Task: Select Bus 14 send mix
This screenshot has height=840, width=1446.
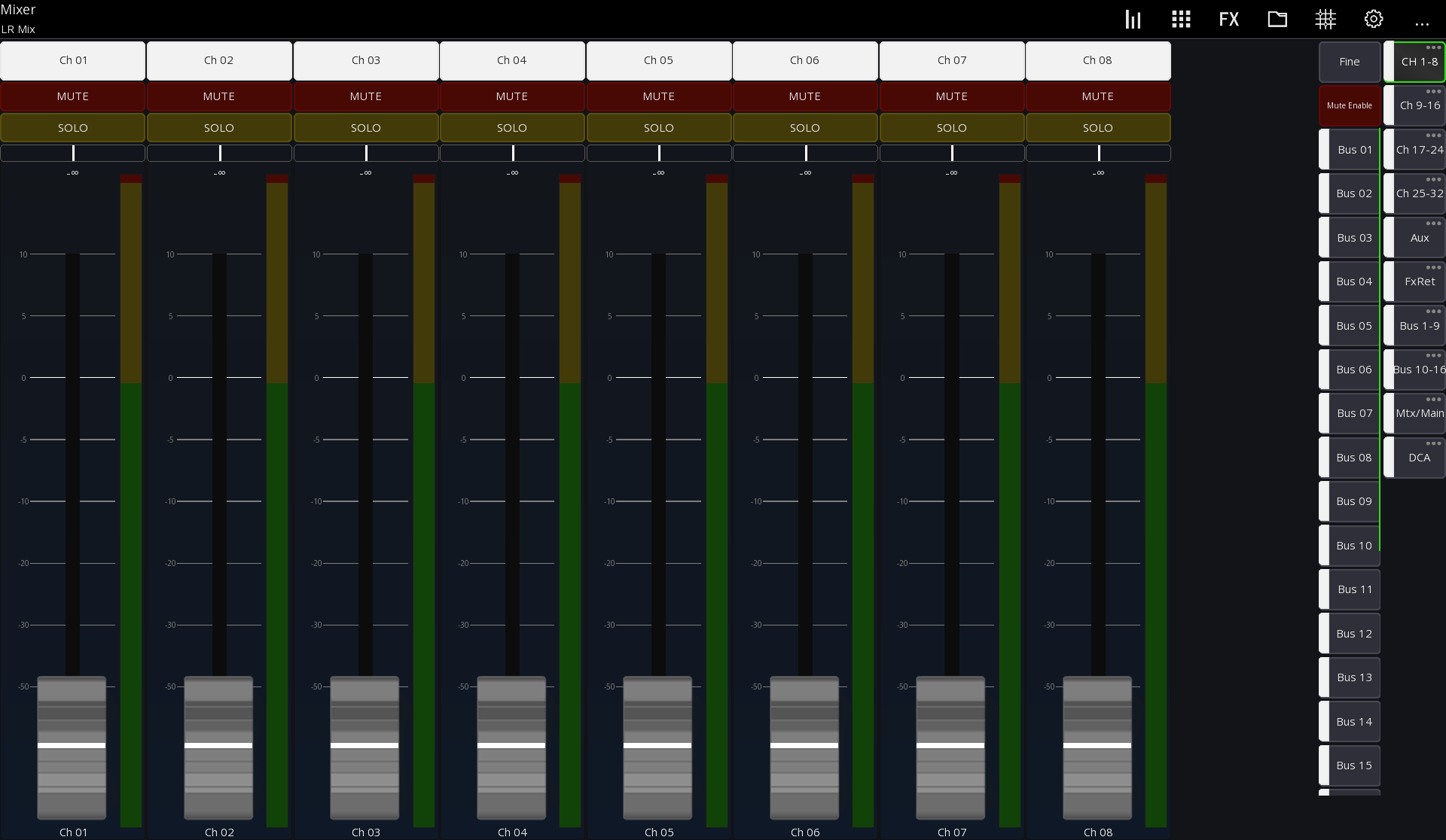Action: coord(1350,722)
